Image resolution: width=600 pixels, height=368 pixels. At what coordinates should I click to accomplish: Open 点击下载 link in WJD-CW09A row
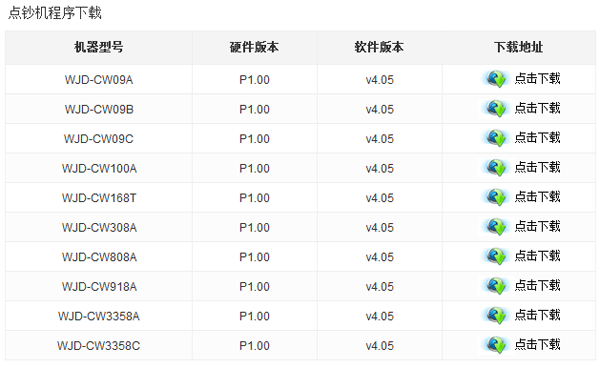tap(537, 78)
